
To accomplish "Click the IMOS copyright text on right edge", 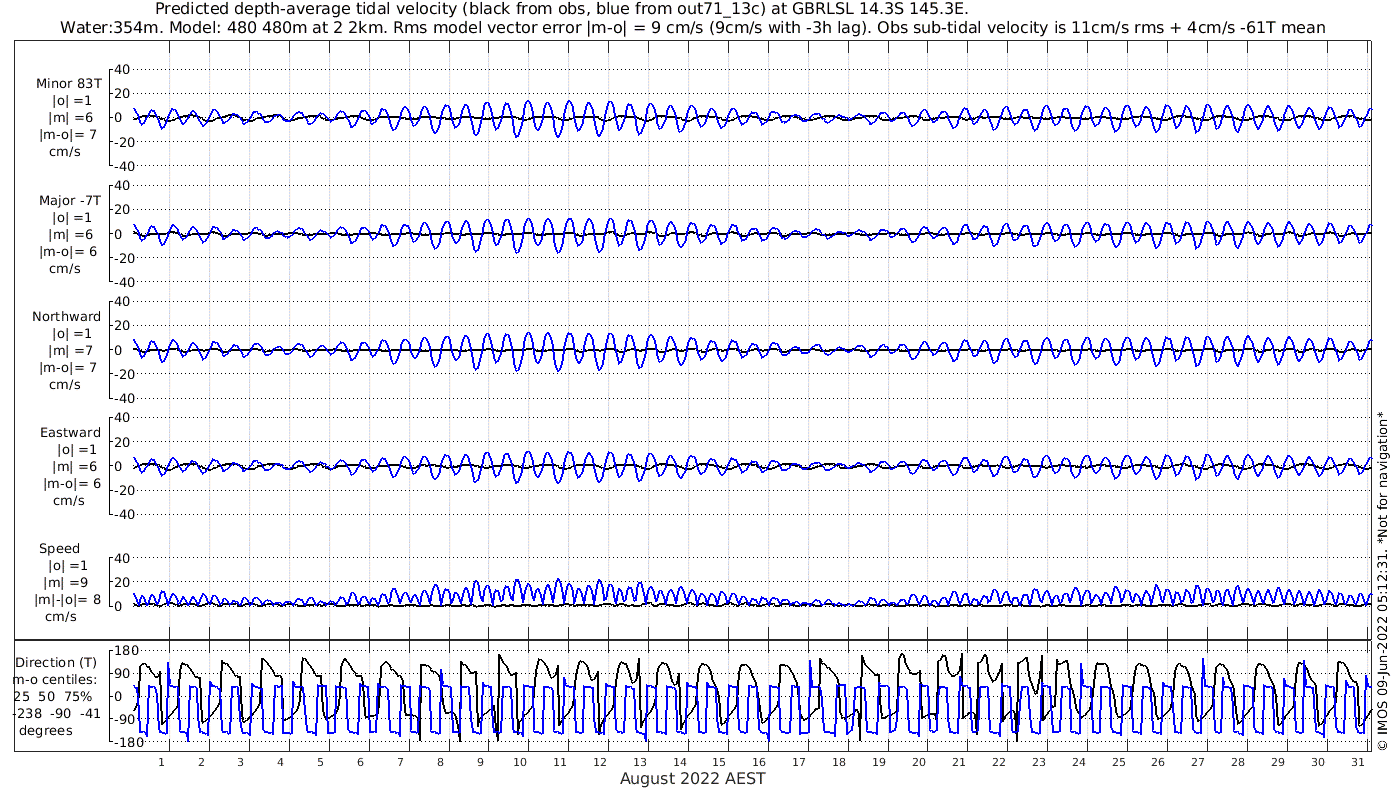I will (1383, 581).
